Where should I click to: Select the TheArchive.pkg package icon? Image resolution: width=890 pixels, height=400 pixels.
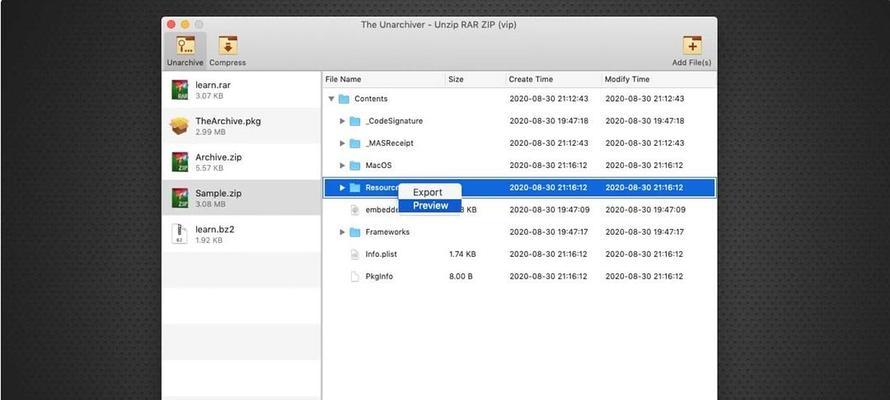point(179,126)
